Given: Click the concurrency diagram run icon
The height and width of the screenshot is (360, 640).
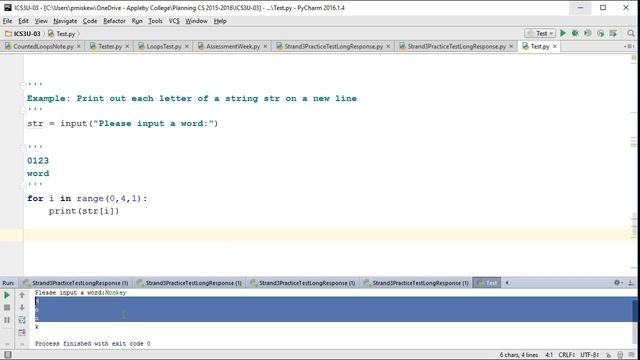Looking at the screenshot, I should (613, 33).
